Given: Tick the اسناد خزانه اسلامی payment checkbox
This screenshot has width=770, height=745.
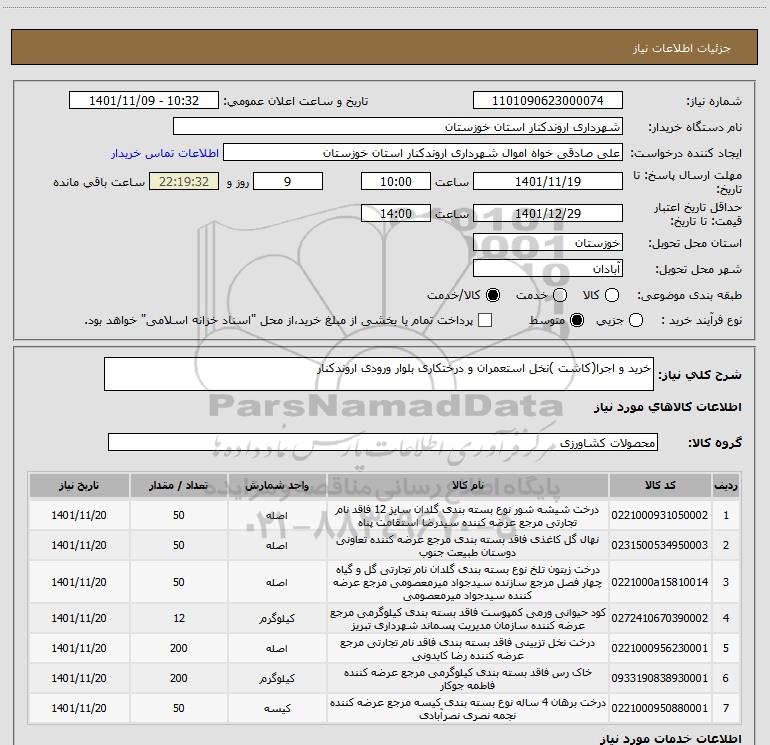Looking at the screenshot, I should point(485,321).
